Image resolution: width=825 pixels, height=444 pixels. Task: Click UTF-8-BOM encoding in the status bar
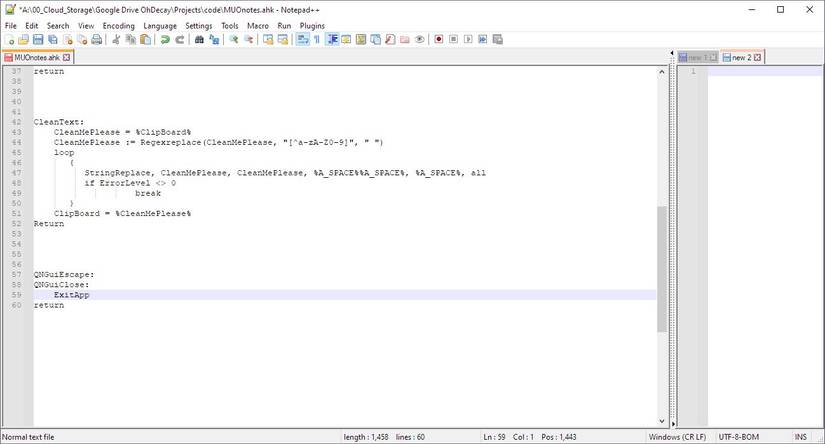click(739, 437)
